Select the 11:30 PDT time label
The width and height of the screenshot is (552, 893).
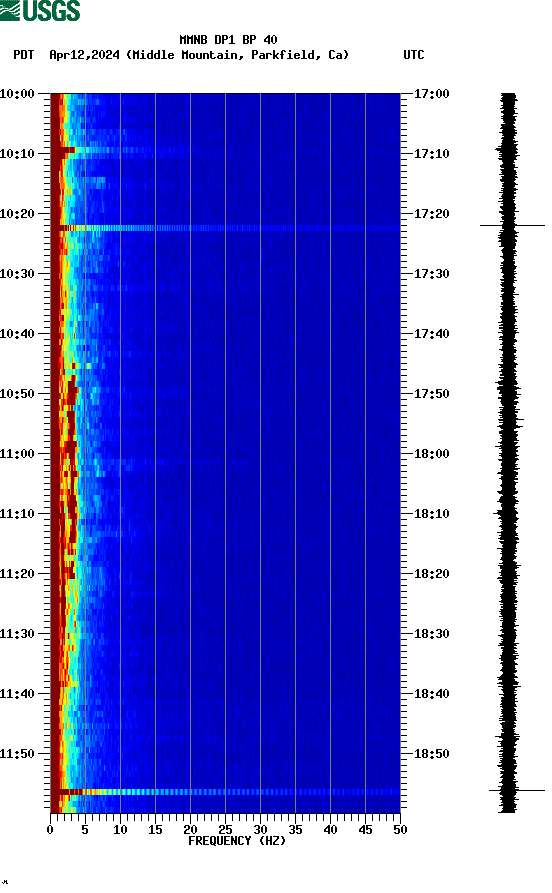click(x=17, y=634)
